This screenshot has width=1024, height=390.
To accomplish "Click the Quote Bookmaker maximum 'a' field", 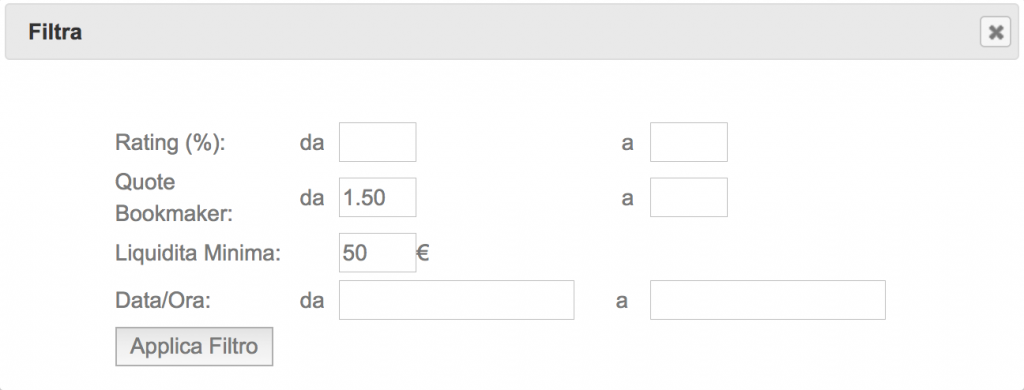I will pyautogui.click(x=688, y=197).
